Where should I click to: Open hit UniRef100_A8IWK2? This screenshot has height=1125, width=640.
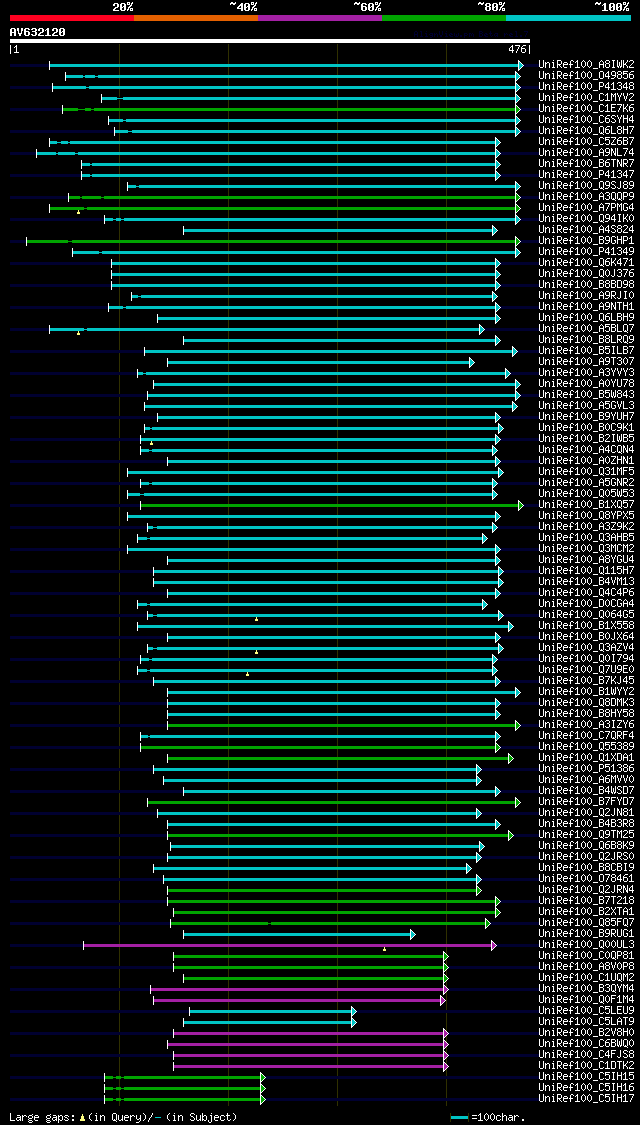click(586, 65)
